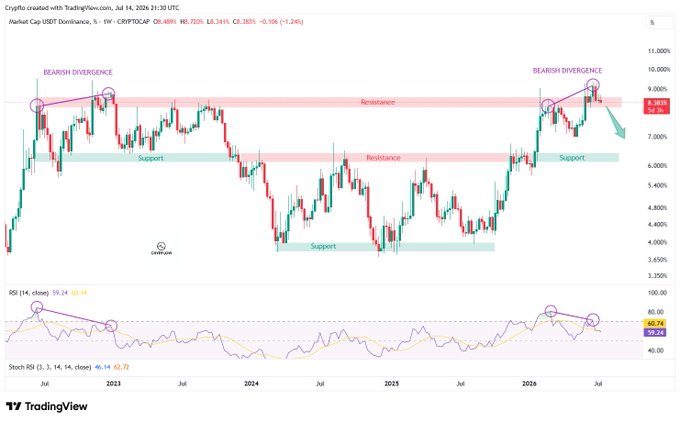Click the Close value C8.383%
The image size is (680, 422).
click(x=244, y=21)
